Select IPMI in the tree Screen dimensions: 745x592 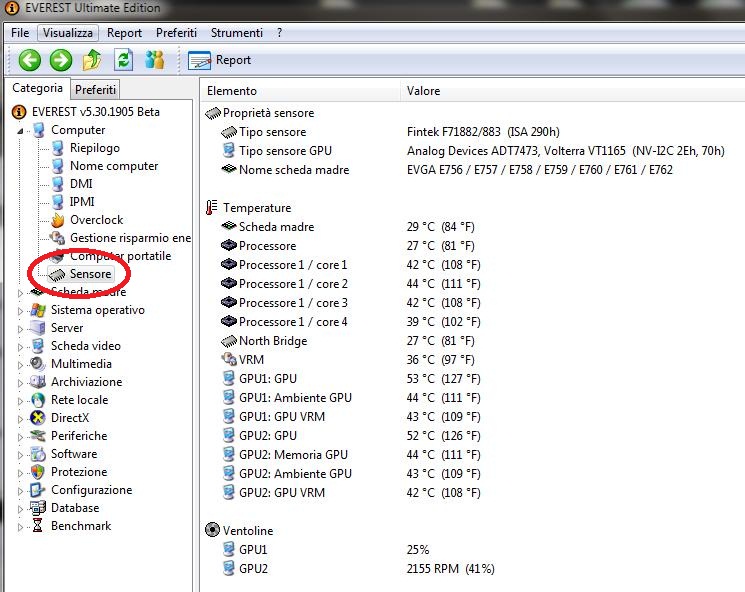[82, 202]
